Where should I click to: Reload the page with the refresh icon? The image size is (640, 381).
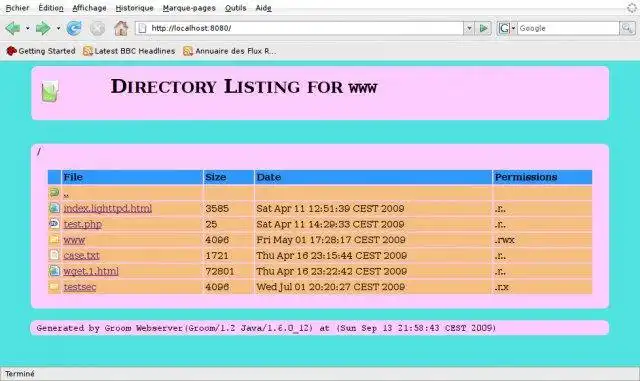74,28
